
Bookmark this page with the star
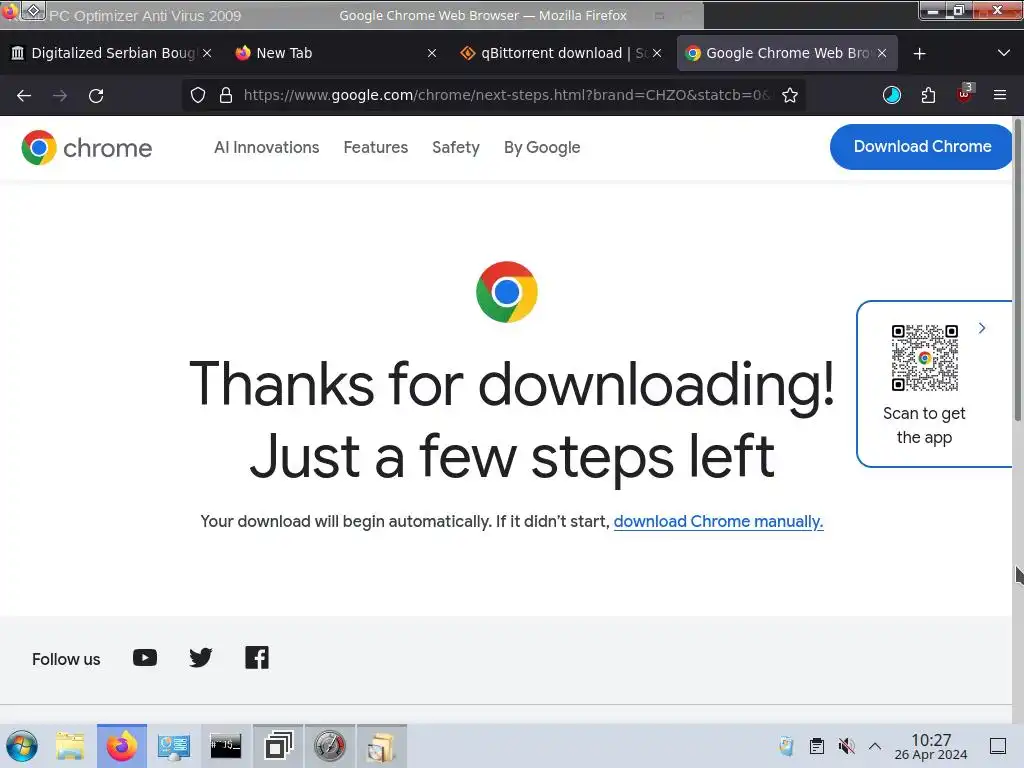[x=790, y=95]
